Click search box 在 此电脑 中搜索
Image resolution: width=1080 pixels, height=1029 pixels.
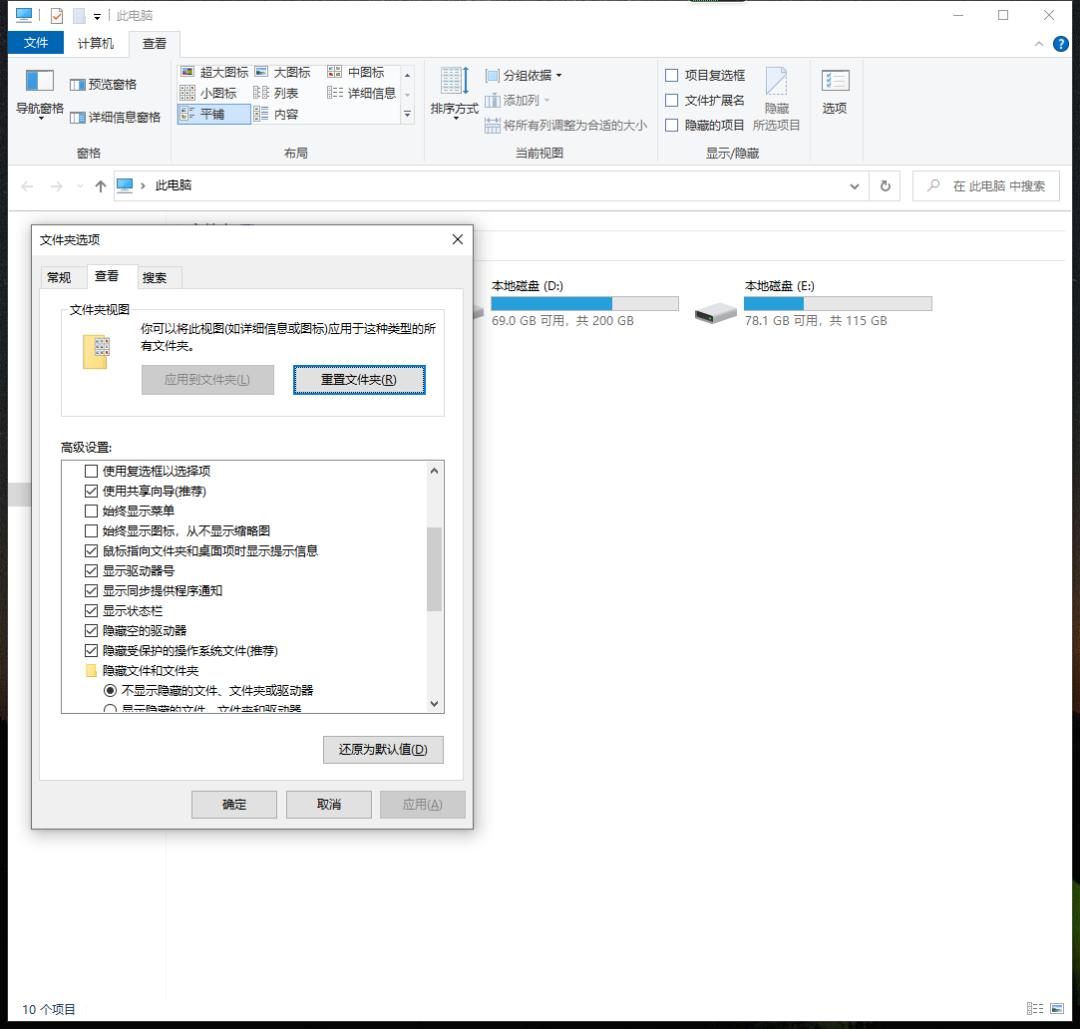coord(986,186)
